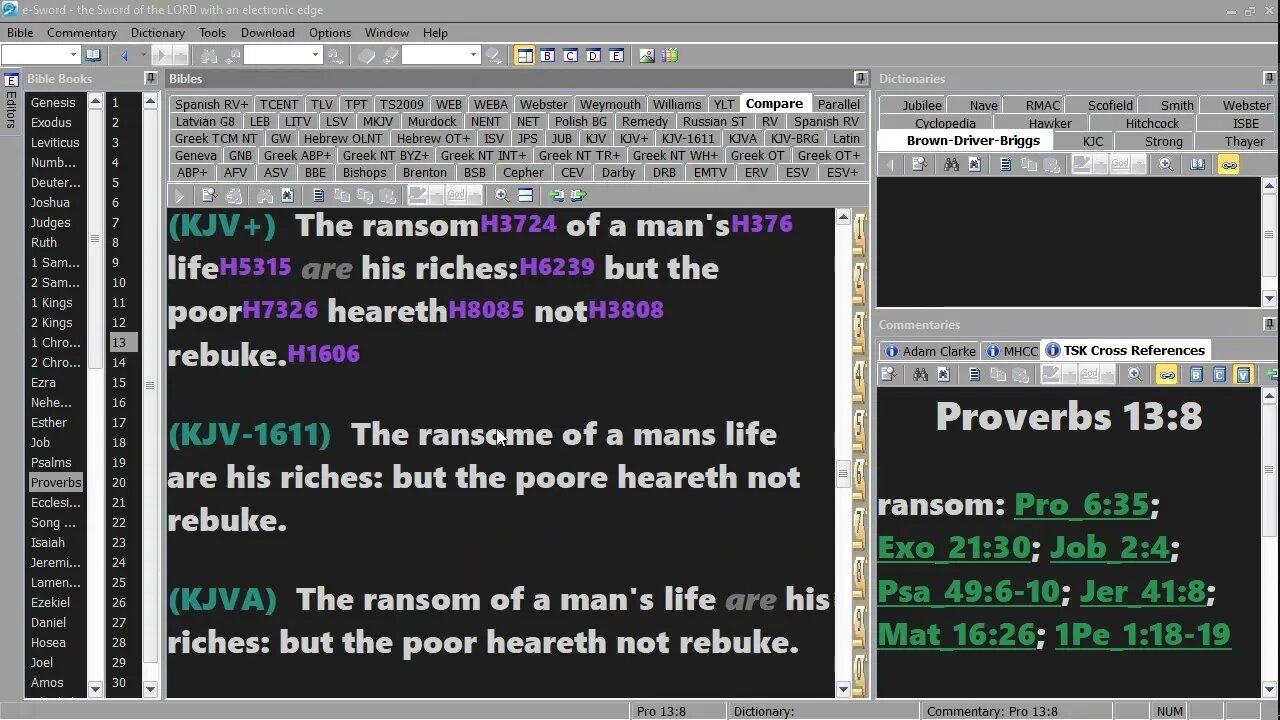Click the Bibles toolbar document copy-verses icon
Image resolution: width=1280 pixels, height=720 pixels.
pyautogui.click(x=319, y=195)
